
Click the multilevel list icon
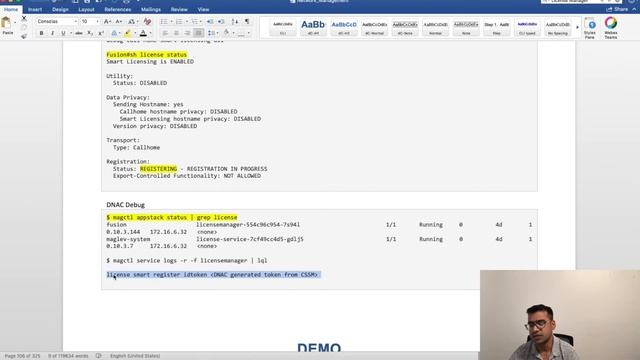coord(194,21)
